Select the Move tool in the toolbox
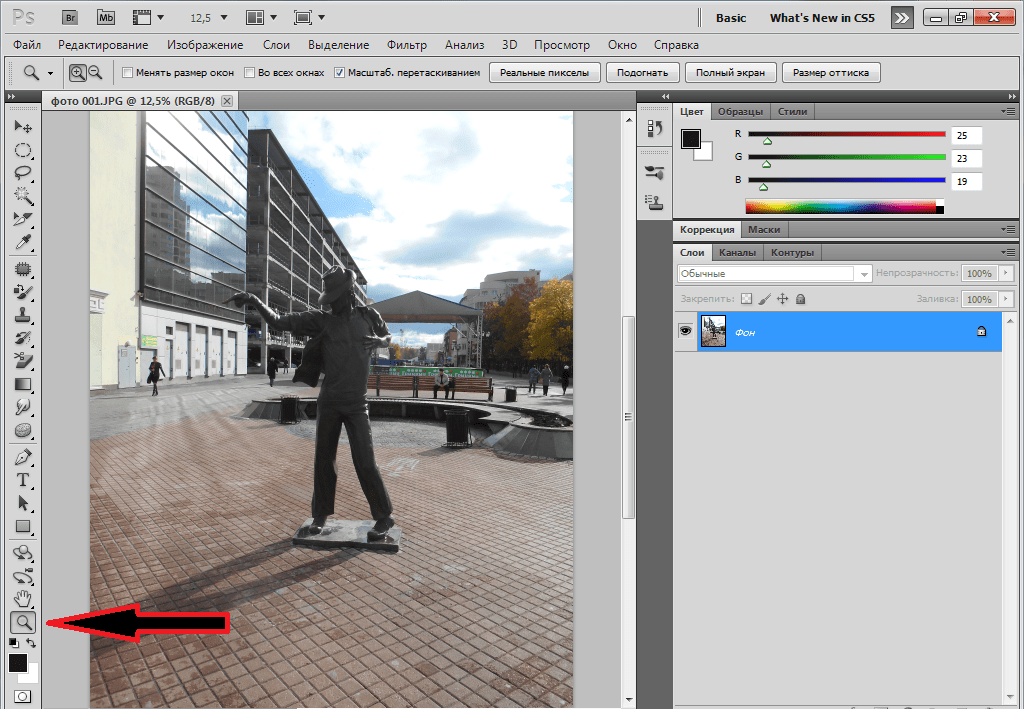 tap(23, 127)
